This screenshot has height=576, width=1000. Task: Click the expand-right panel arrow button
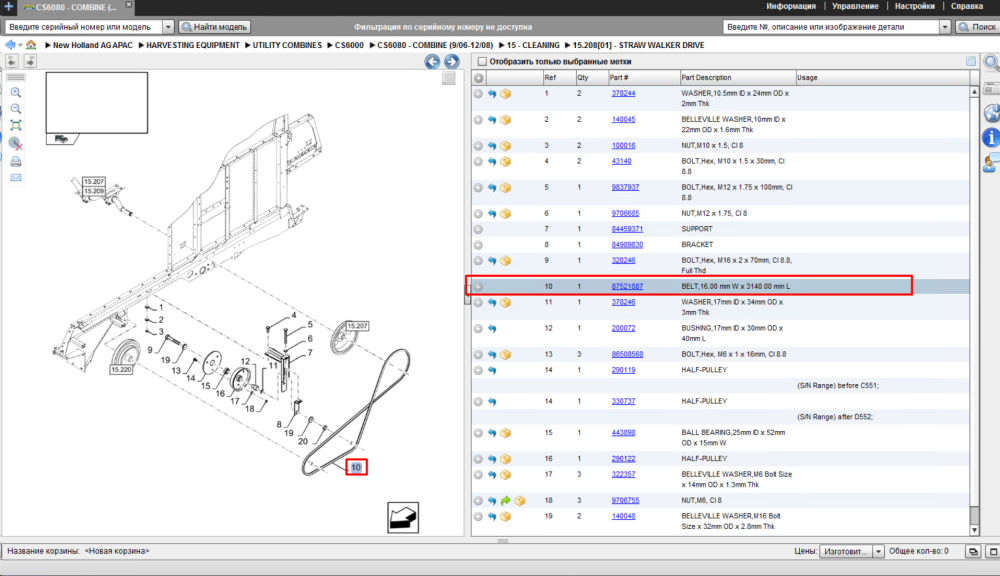coord(30,61)
